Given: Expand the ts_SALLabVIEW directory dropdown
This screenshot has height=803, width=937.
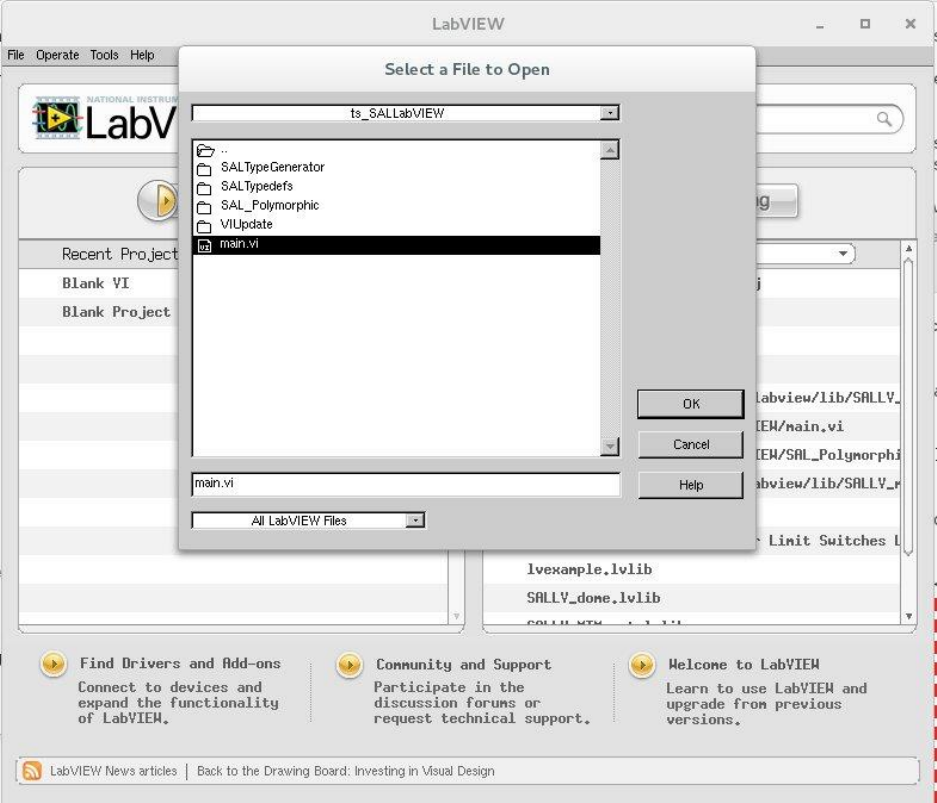Looking at the screenshot, I should click(610, 113).
